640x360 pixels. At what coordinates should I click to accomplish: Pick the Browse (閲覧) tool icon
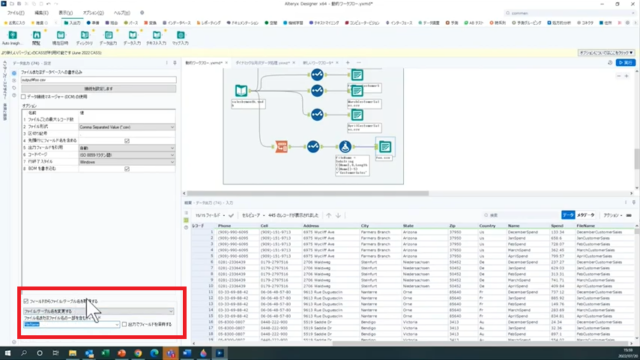pos(36,35)
